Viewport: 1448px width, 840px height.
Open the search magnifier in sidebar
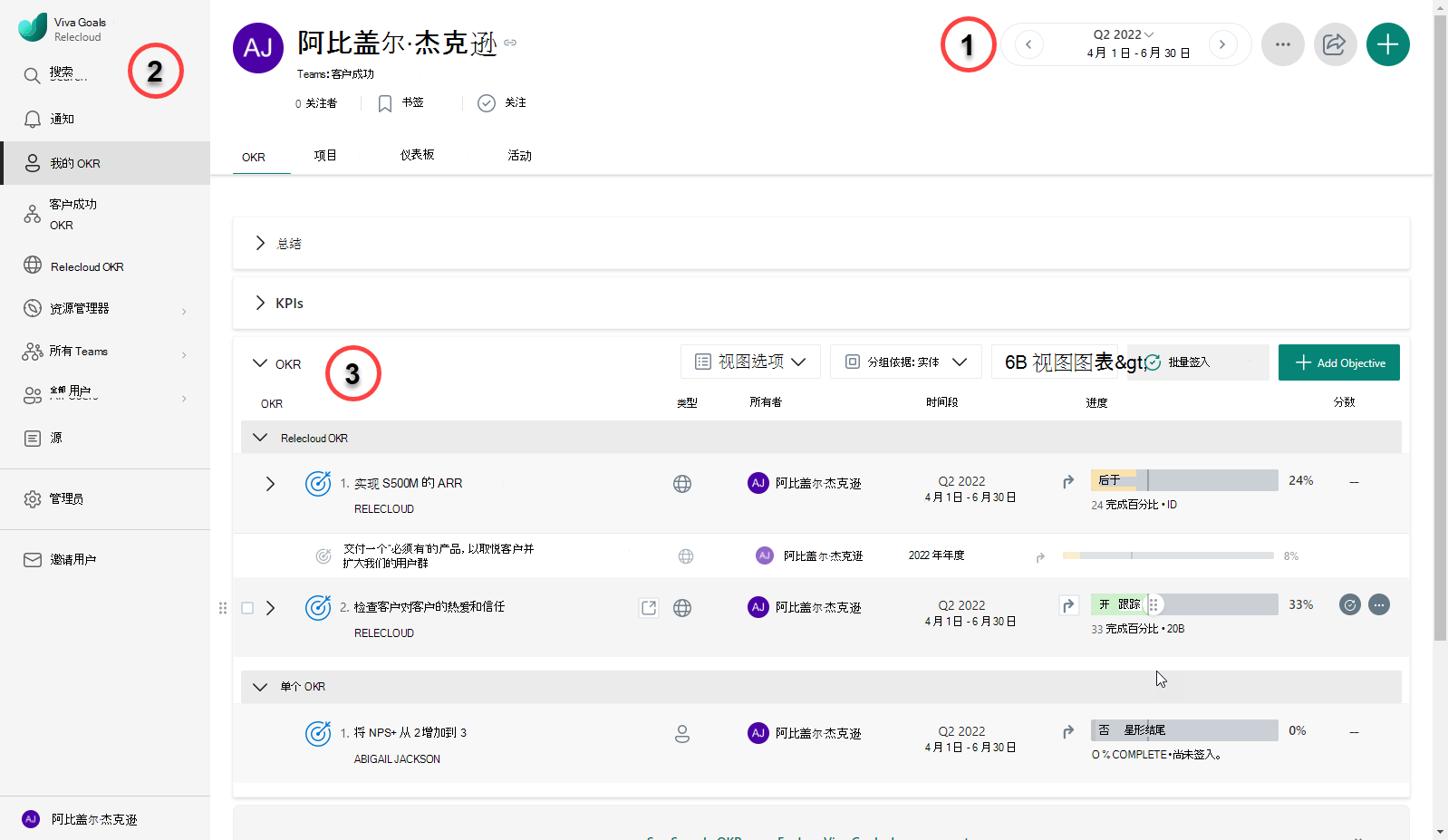tap(32, 75)
